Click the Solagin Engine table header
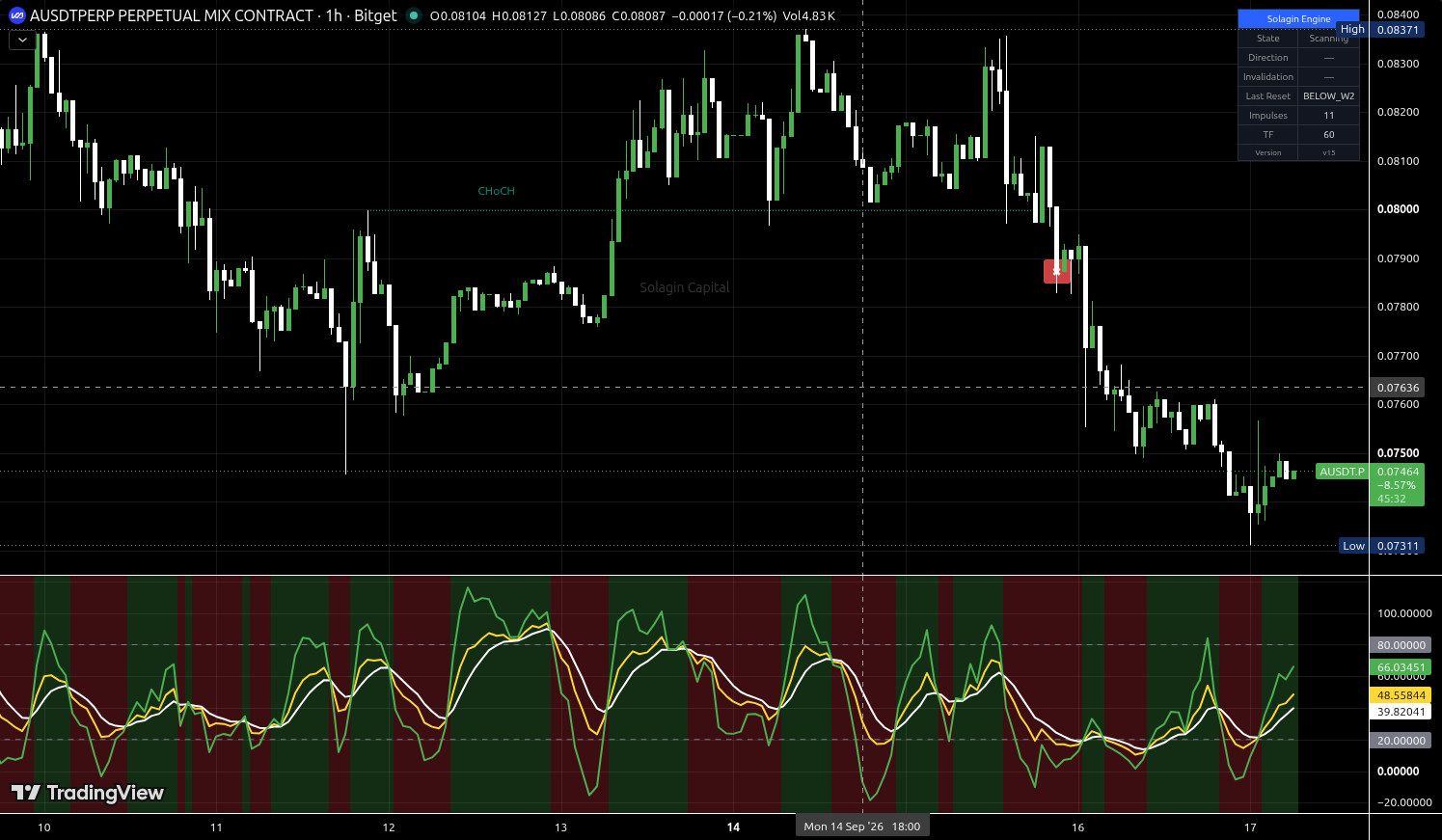Image resolution: width=1442 pixels, height=840 pixels. [x=1298, y=18]
